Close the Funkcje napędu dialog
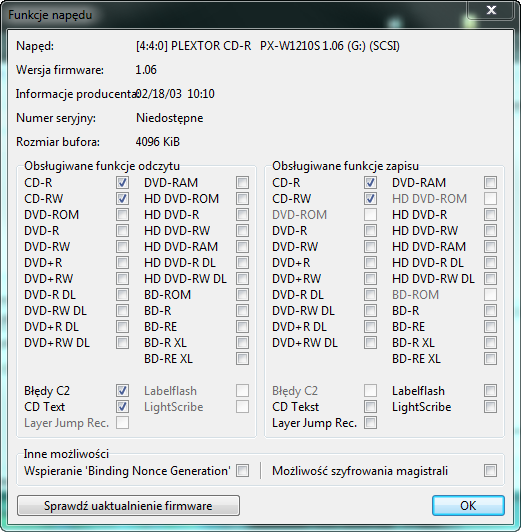This screenshot has width=521, height=532. click(491, 10)
